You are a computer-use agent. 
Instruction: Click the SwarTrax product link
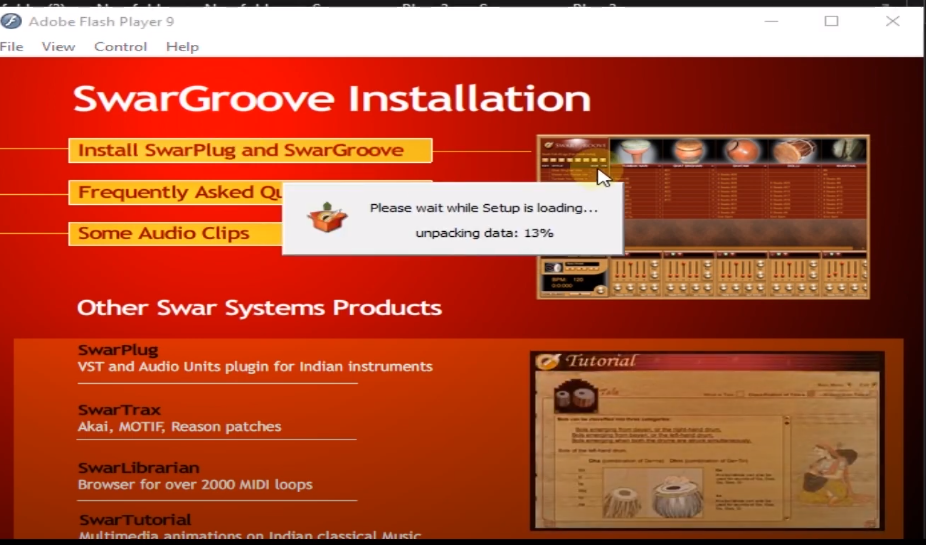click(x=119, y=409)
